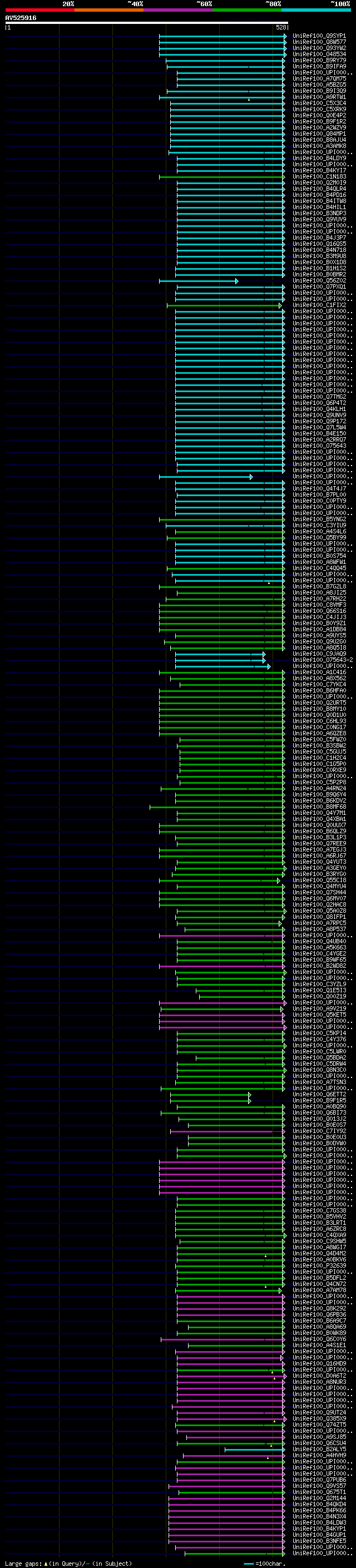
Task: Open hit UniRef100_Q8W577
Action: (319, 42)
